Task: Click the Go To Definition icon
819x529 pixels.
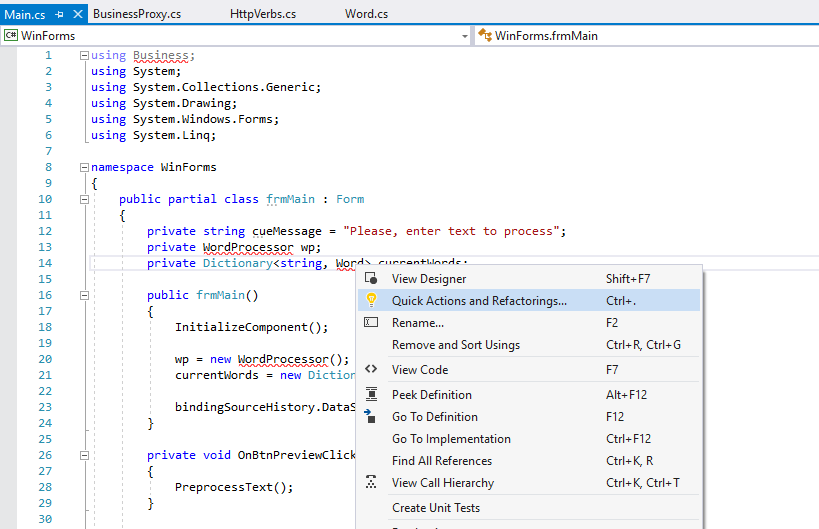Action: [370, 416]
